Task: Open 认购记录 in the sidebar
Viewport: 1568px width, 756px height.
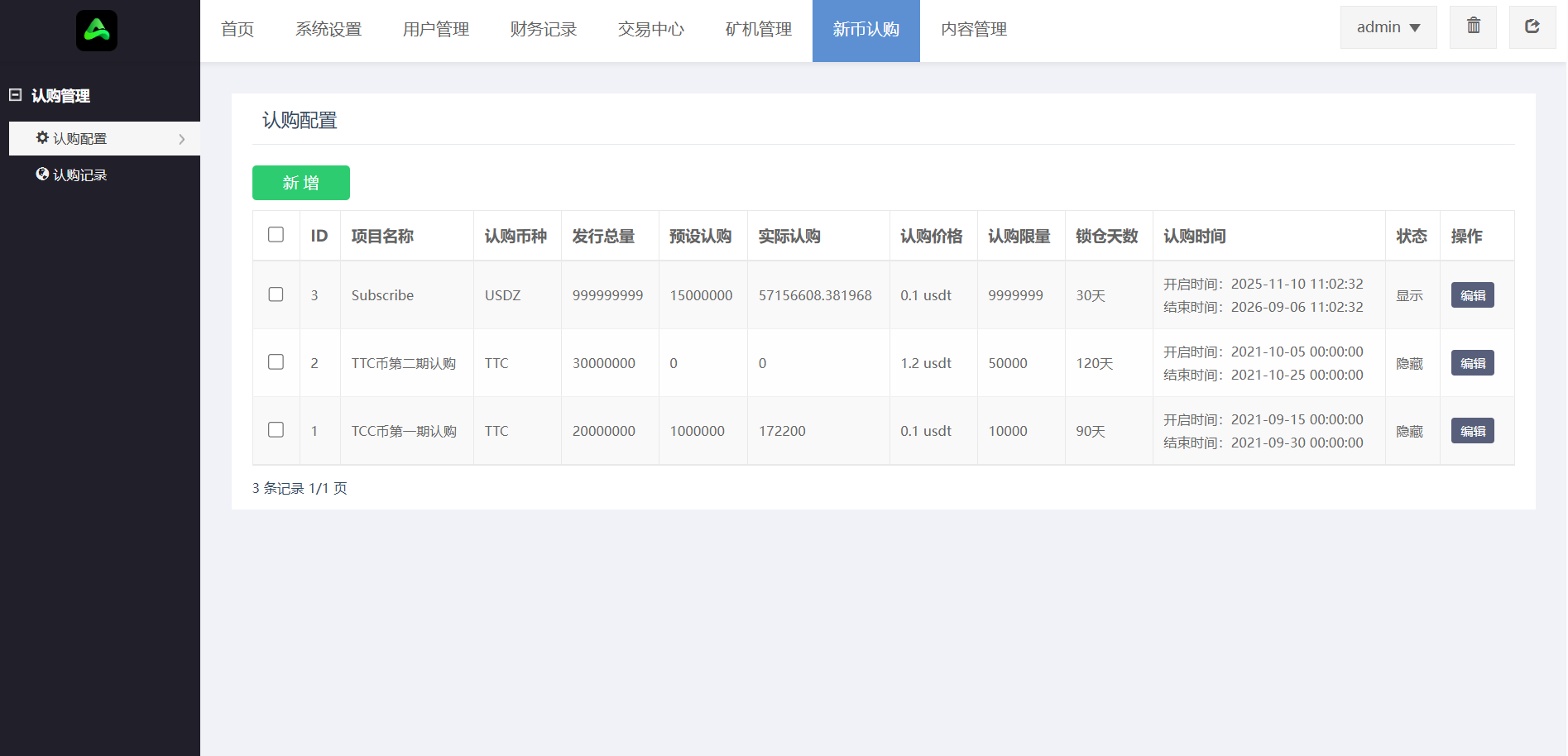Action: (x=80, y=175)
